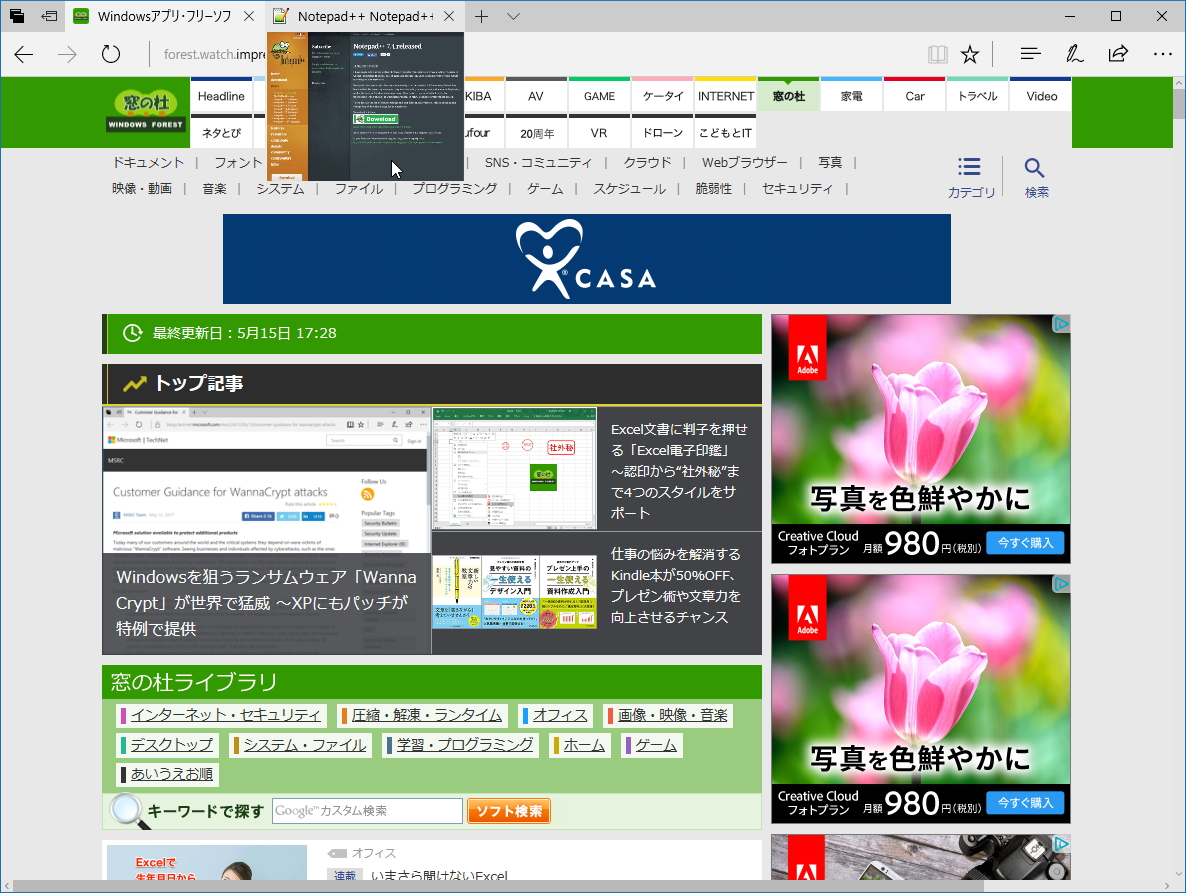Click the Google custom search field
This screenshot has height=893, width=1186.
(367, 810)
